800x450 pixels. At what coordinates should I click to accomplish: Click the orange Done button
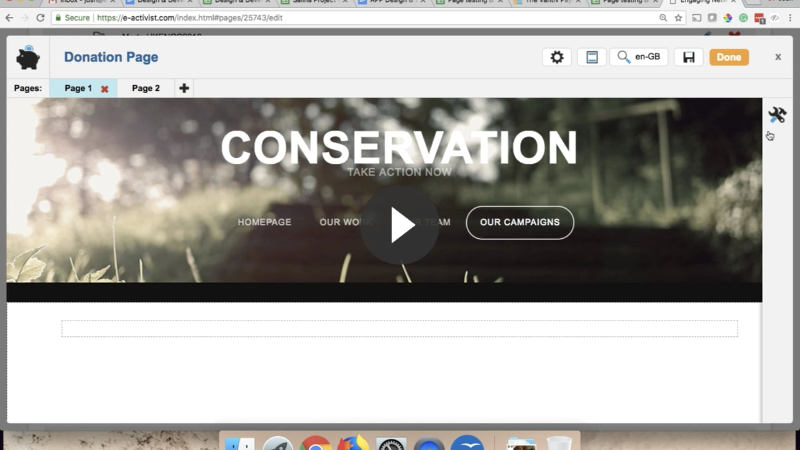[729, 57]
